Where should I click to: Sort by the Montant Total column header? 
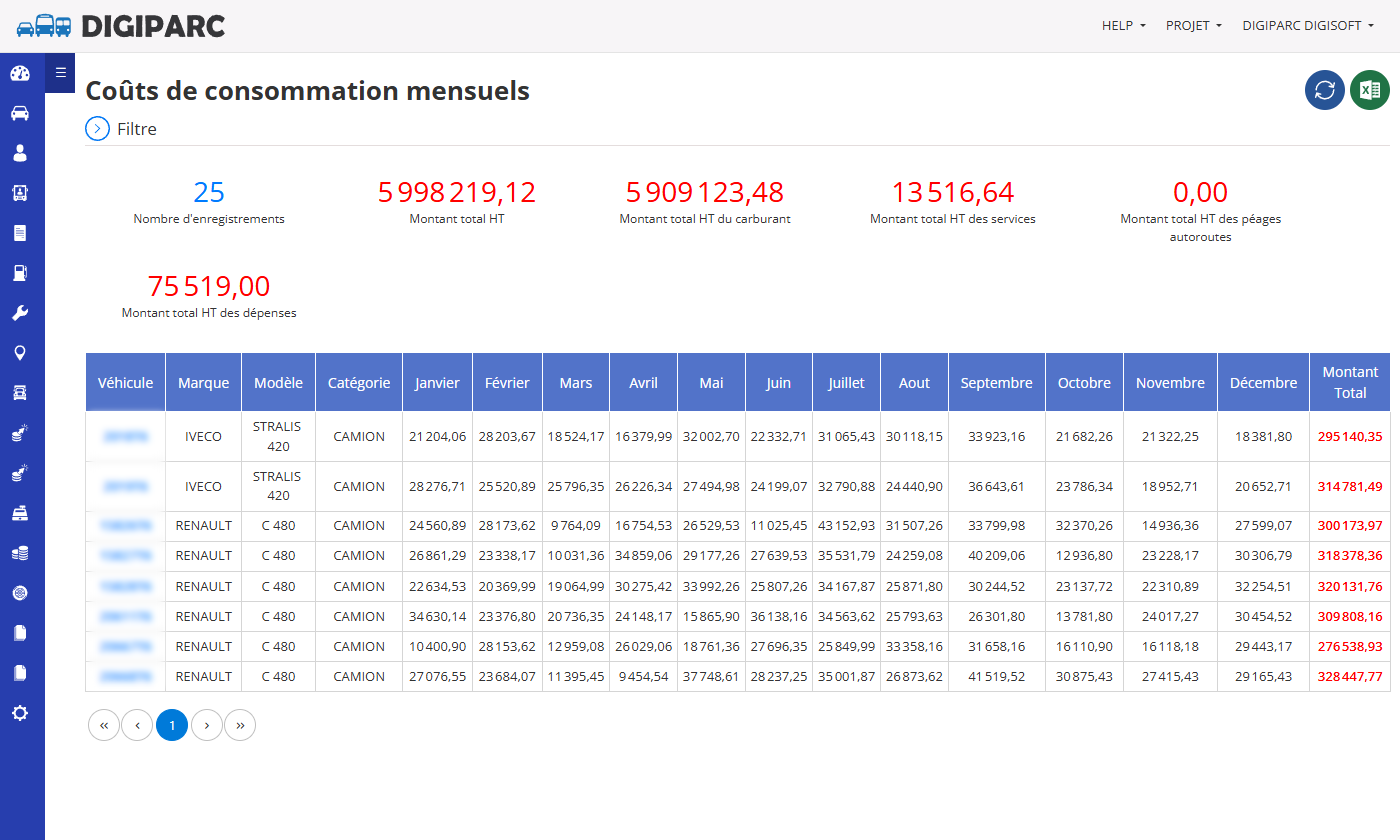(x=1350, y=382)
